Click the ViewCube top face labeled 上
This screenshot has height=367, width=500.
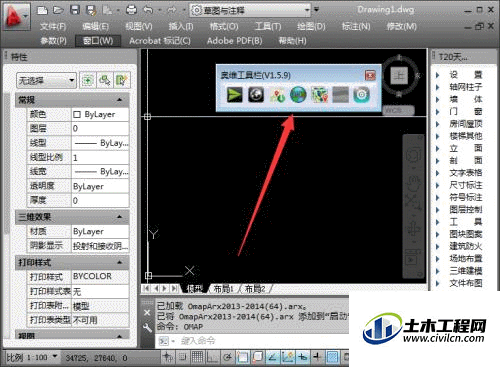pyautogui.click(x=399, y=76)
